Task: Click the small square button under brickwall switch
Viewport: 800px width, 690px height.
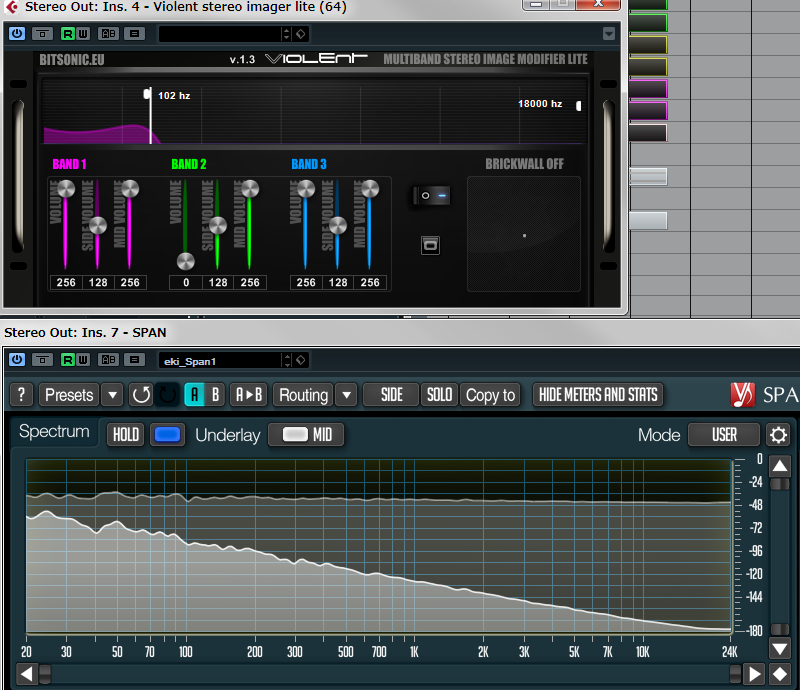Action: (430, 245)
